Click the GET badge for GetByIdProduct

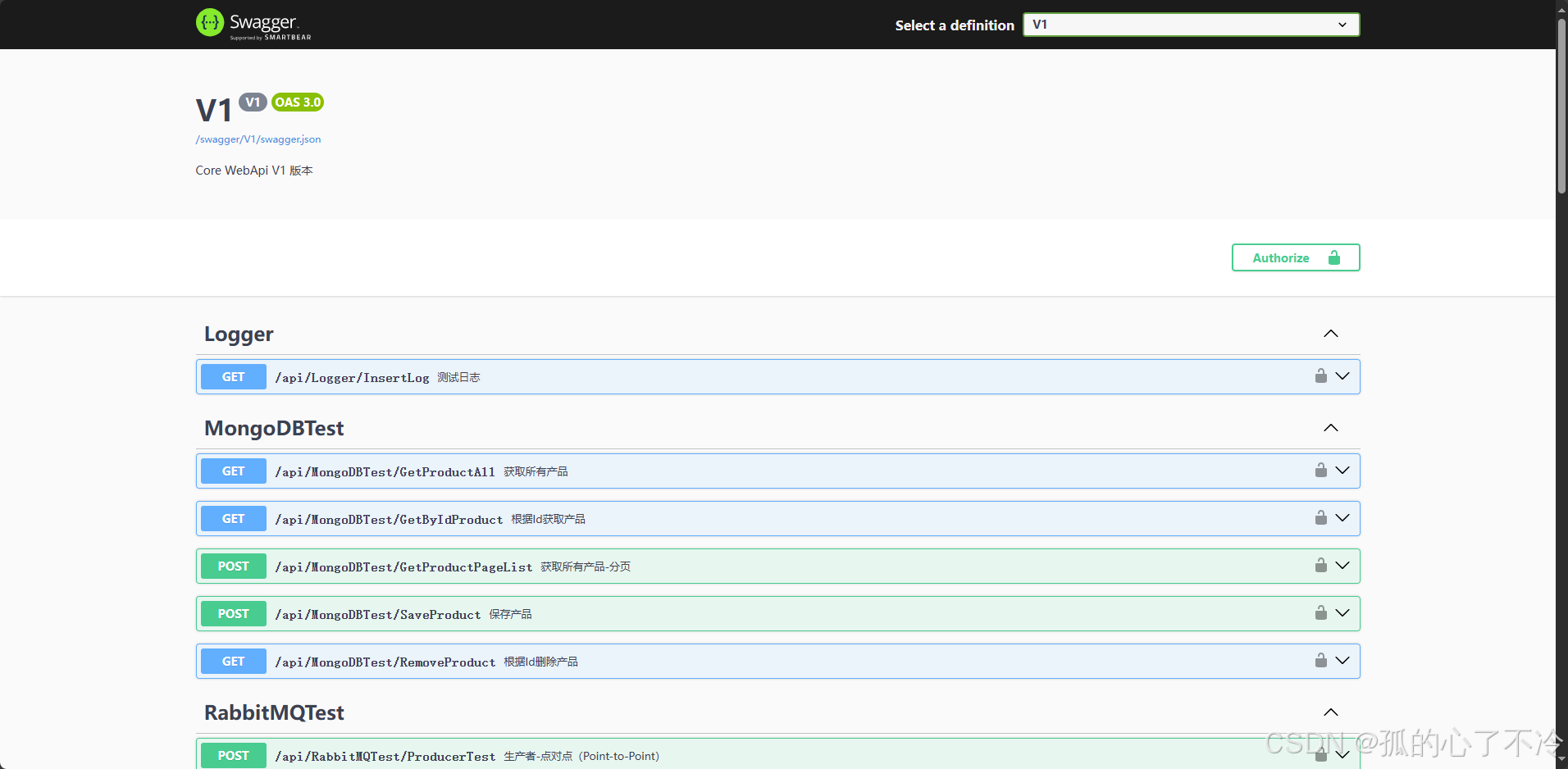click(x=234, y=519)
